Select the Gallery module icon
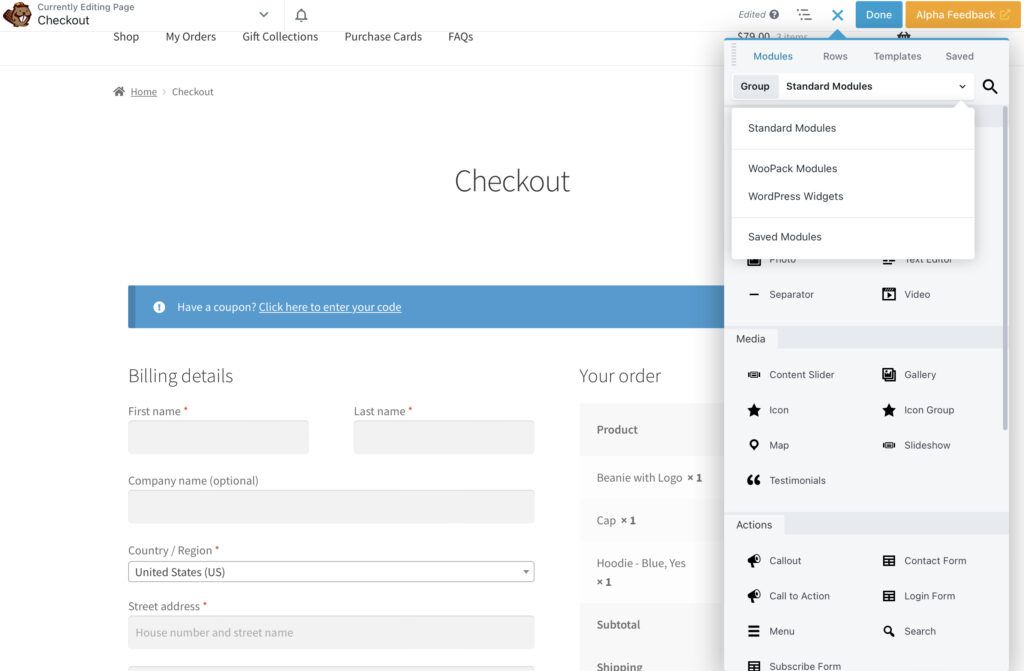The height and width of the screenshot is (671, 1024). (x=888, y=374)
